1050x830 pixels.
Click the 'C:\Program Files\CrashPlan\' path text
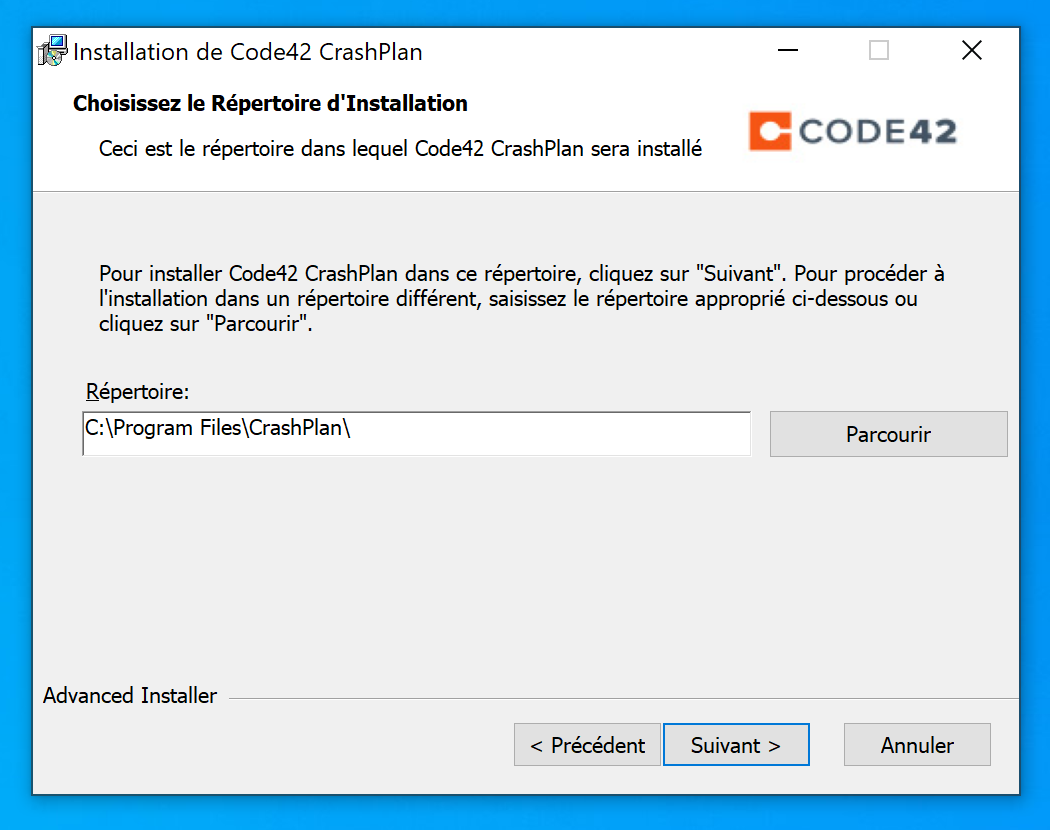[218, 428]
